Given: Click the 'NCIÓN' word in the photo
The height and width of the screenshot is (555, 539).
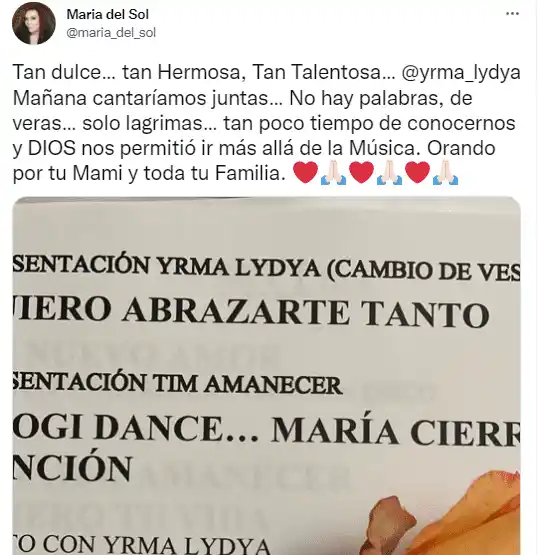Looking at the screenshot, I should coord(72,467).
